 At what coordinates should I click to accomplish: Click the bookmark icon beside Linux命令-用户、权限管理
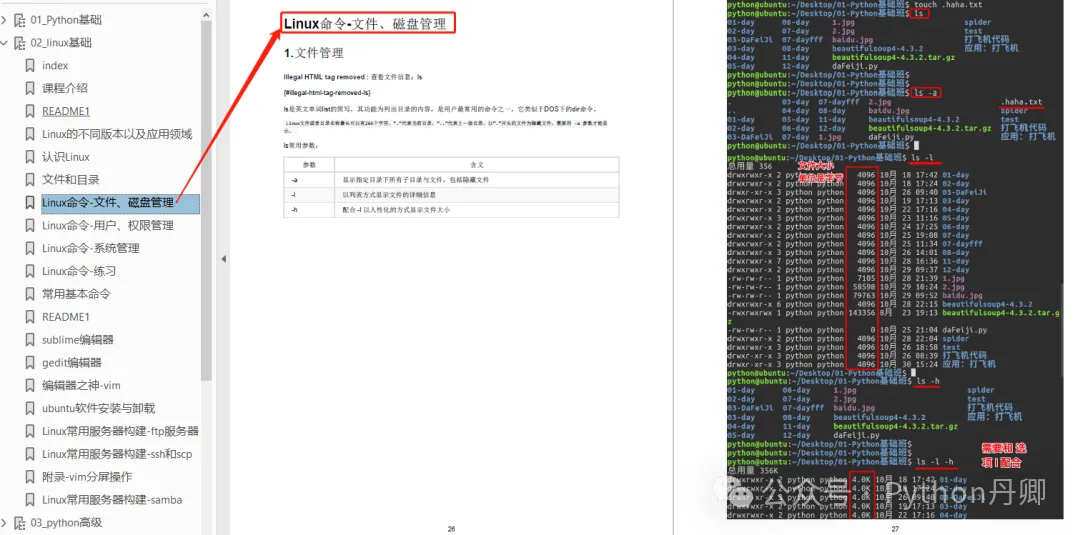pos(30,225)
